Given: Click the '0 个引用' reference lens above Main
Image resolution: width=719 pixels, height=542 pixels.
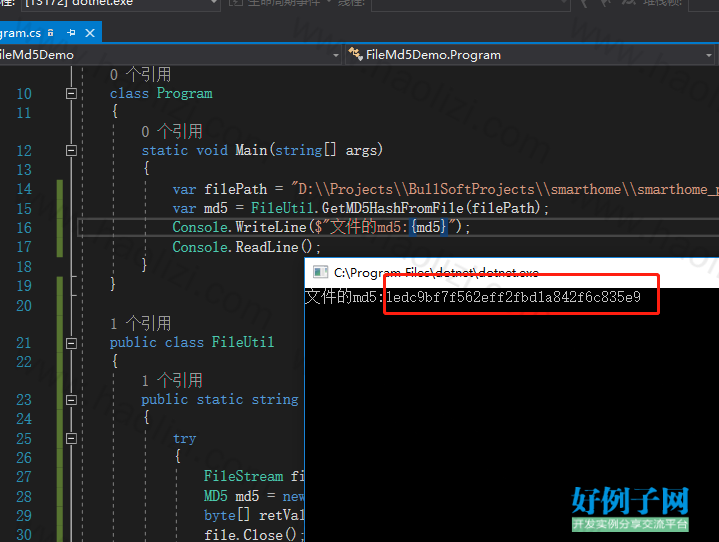Looking at the screenshot, I should (172, 132).
